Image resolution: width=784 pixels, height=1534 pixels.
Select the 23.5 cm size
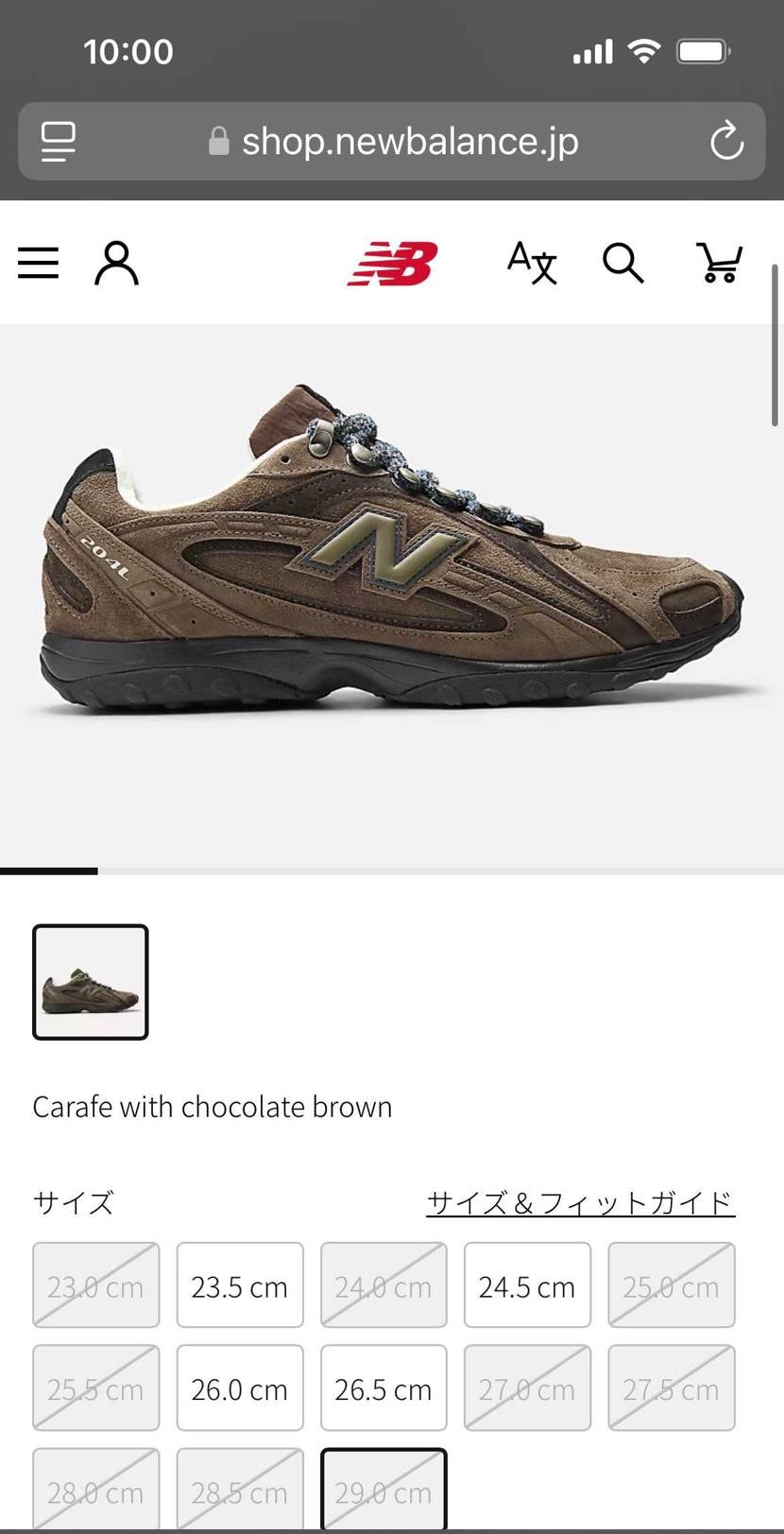240,1285
